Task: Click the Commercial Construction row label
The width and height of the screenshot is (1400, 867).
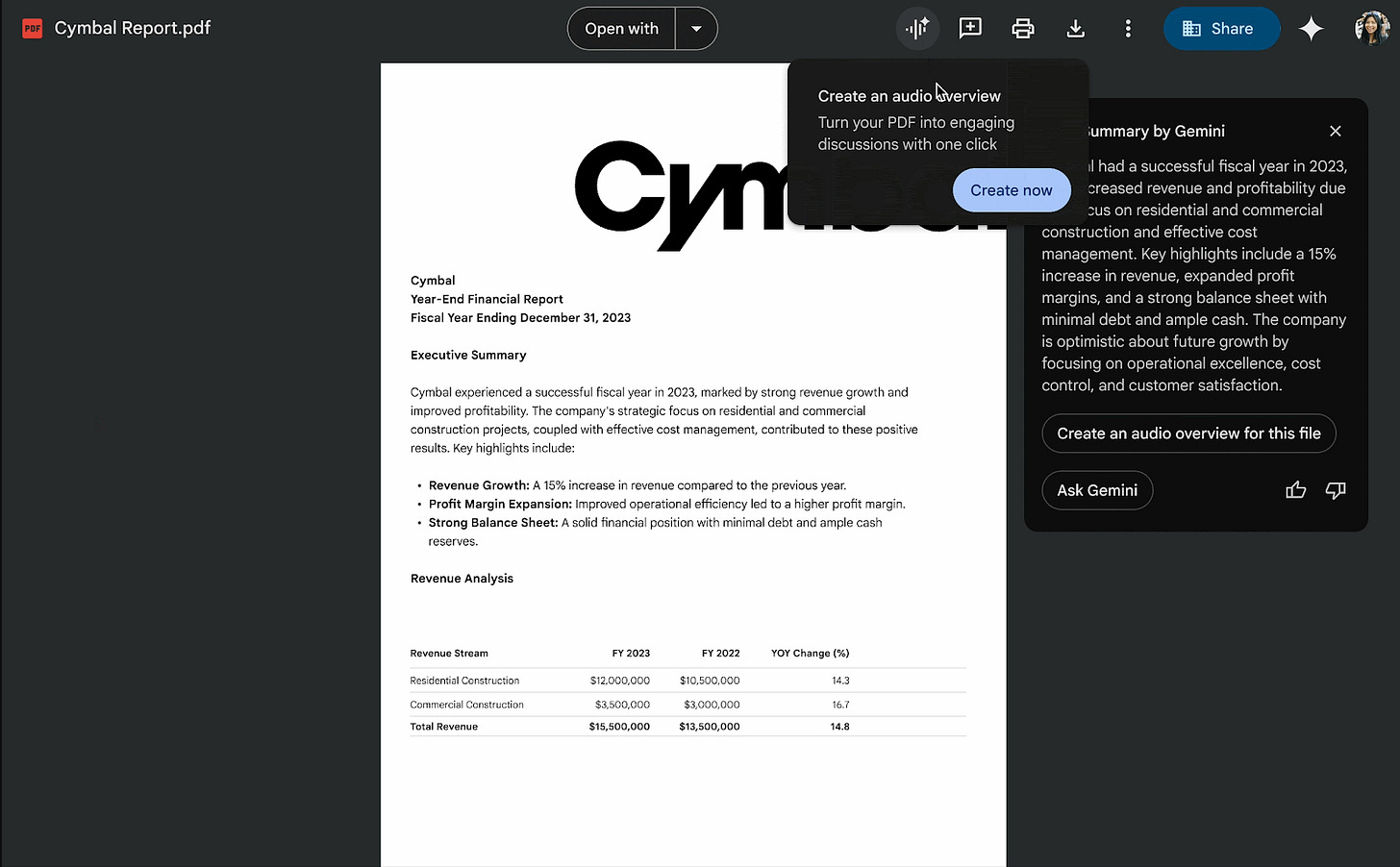Action: 467,705
